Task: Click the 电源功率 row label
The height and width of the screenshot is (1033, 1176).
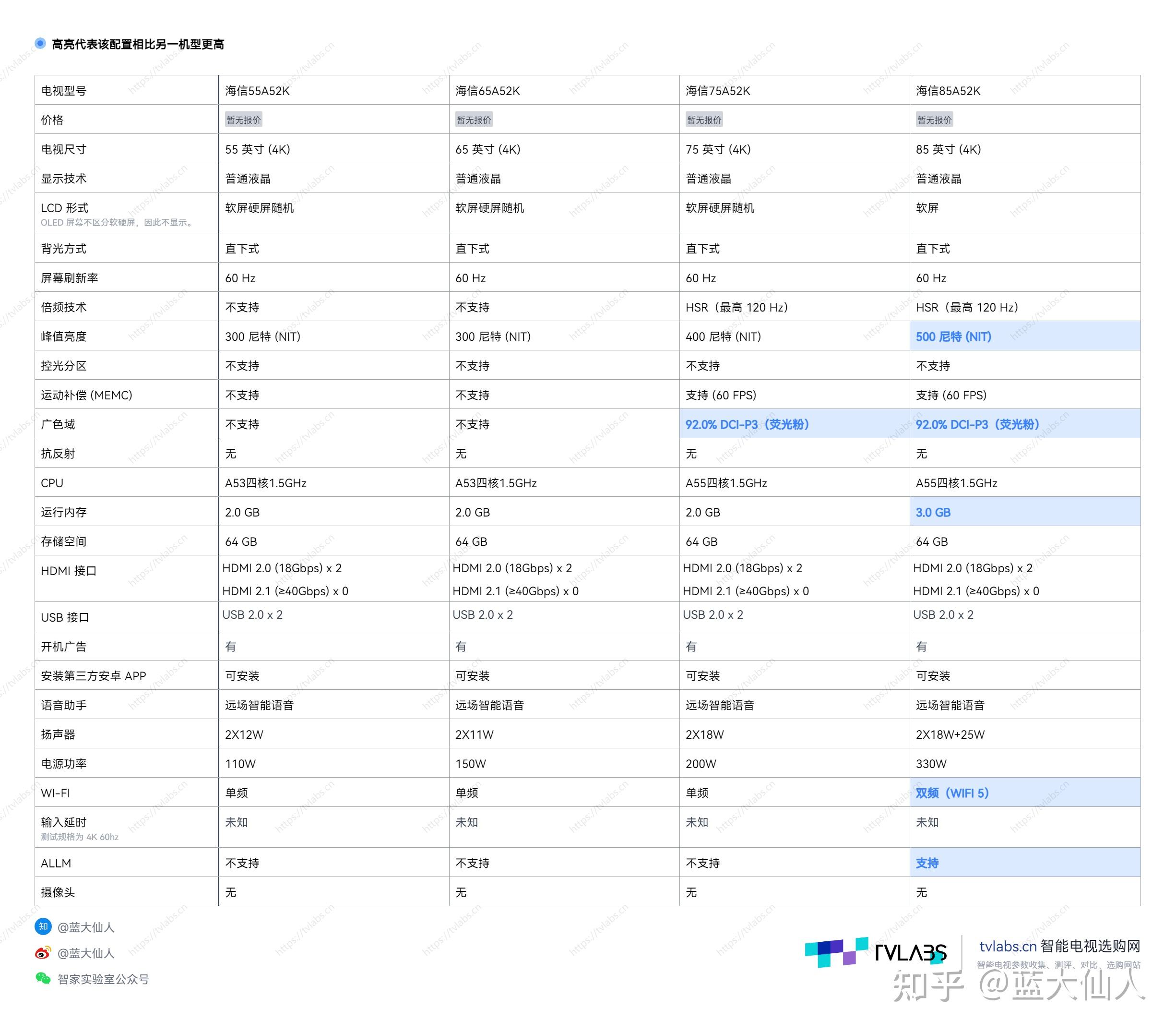Action: click(64, 764)
